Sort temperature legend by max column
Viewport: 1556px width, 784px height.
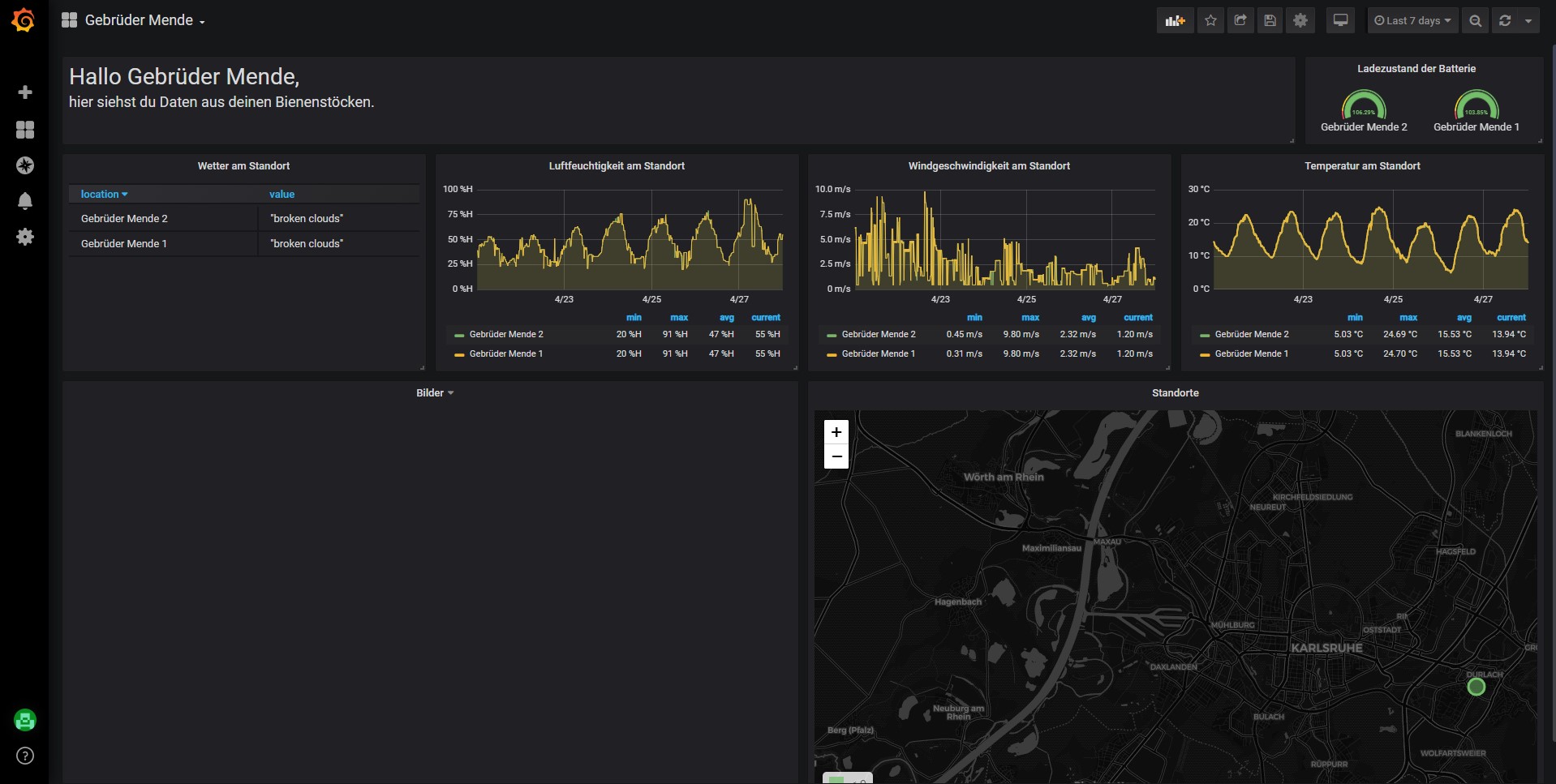point(1408,318)
